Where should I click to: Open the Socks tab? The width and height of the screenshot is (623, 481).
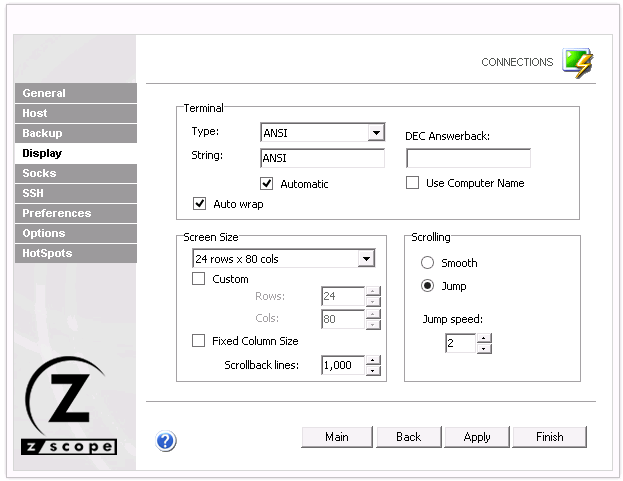[x=76, y=173]
